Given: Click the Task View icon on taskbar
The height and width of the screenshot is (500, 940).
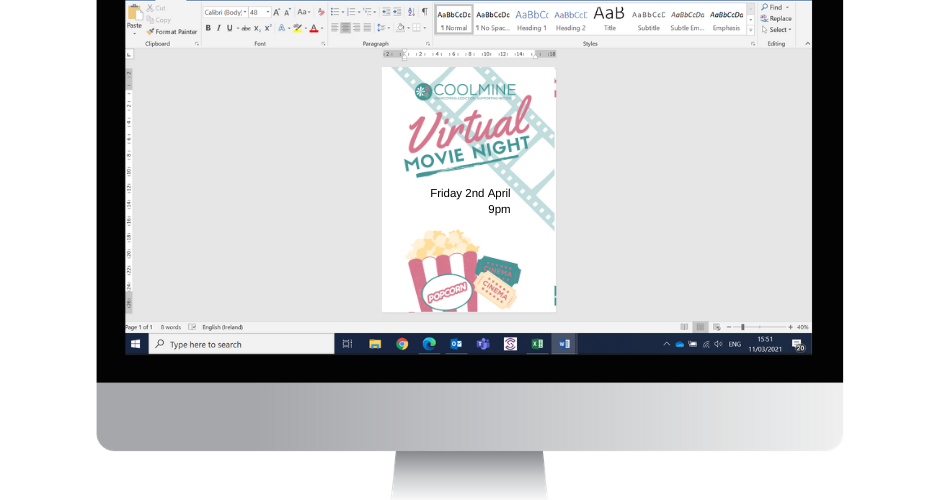Looking at the screenshot, I should 347,344.
